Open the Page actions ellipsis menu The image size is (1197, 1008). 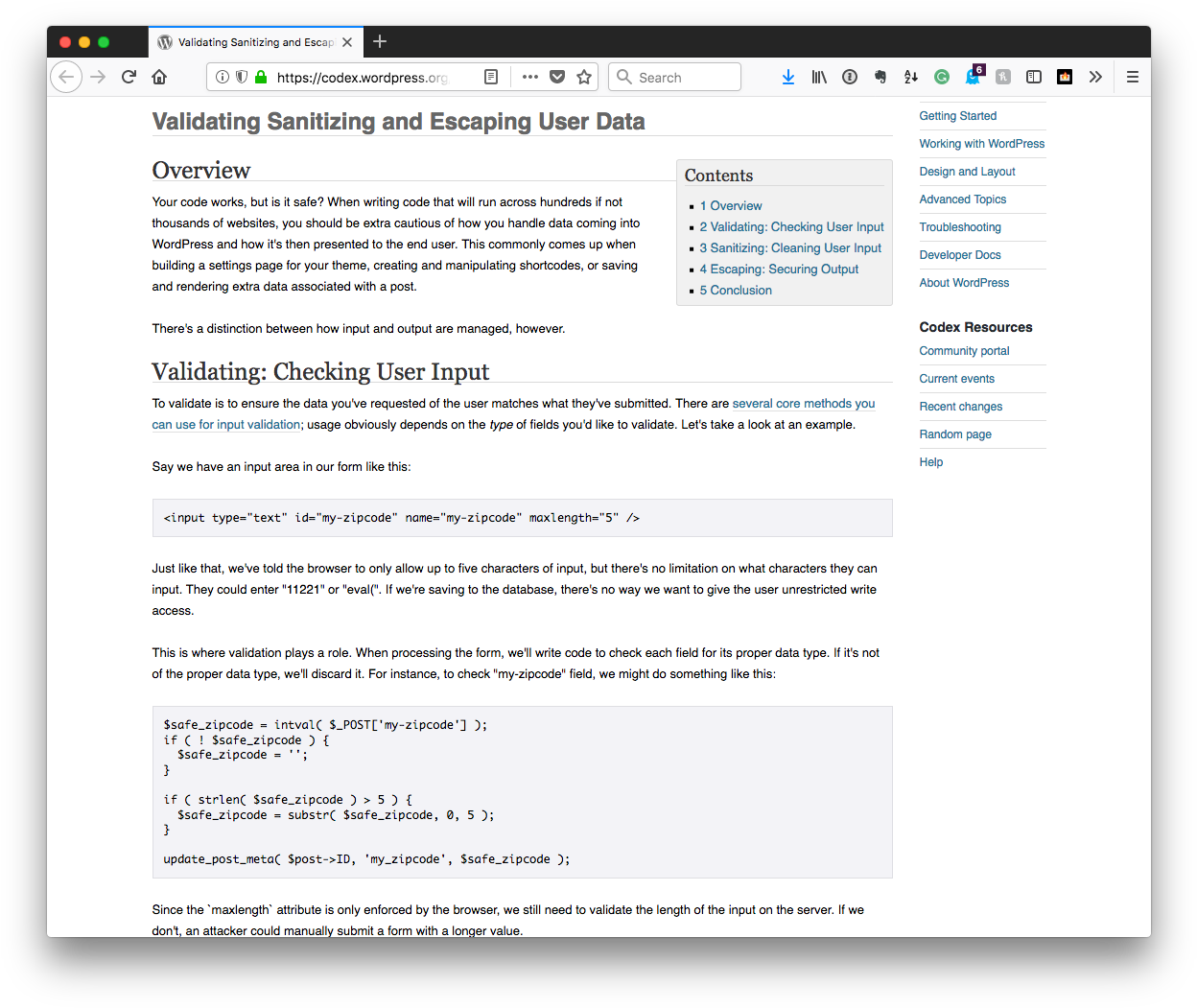pos(529,77)
